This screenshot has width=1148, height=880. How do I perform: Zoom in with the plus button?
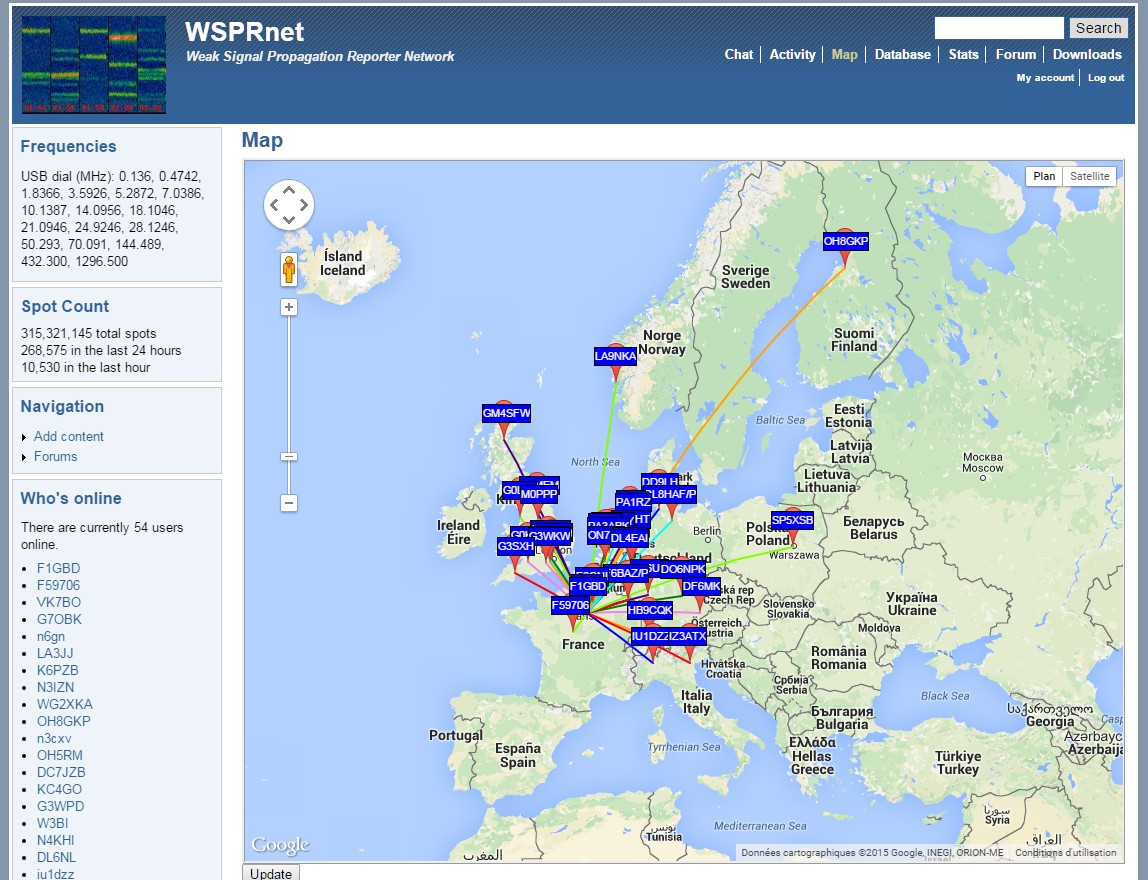point(289,307)
